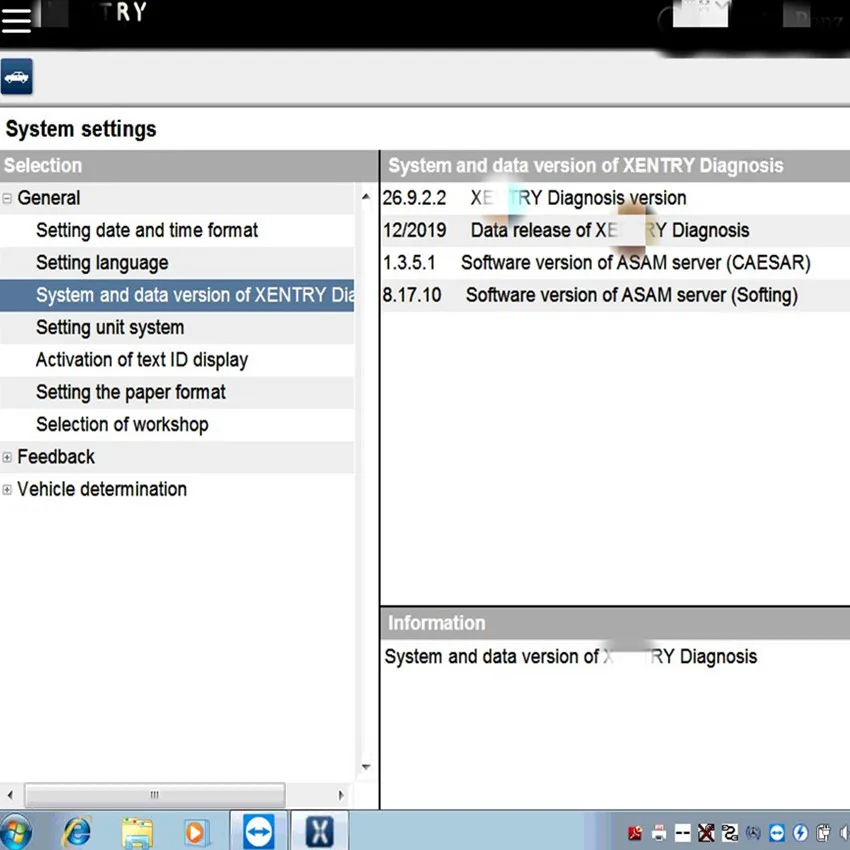Expand the Vehicle determination node
Image resolution: width=850 pixels, height=850 pixels.
point(7,490)
